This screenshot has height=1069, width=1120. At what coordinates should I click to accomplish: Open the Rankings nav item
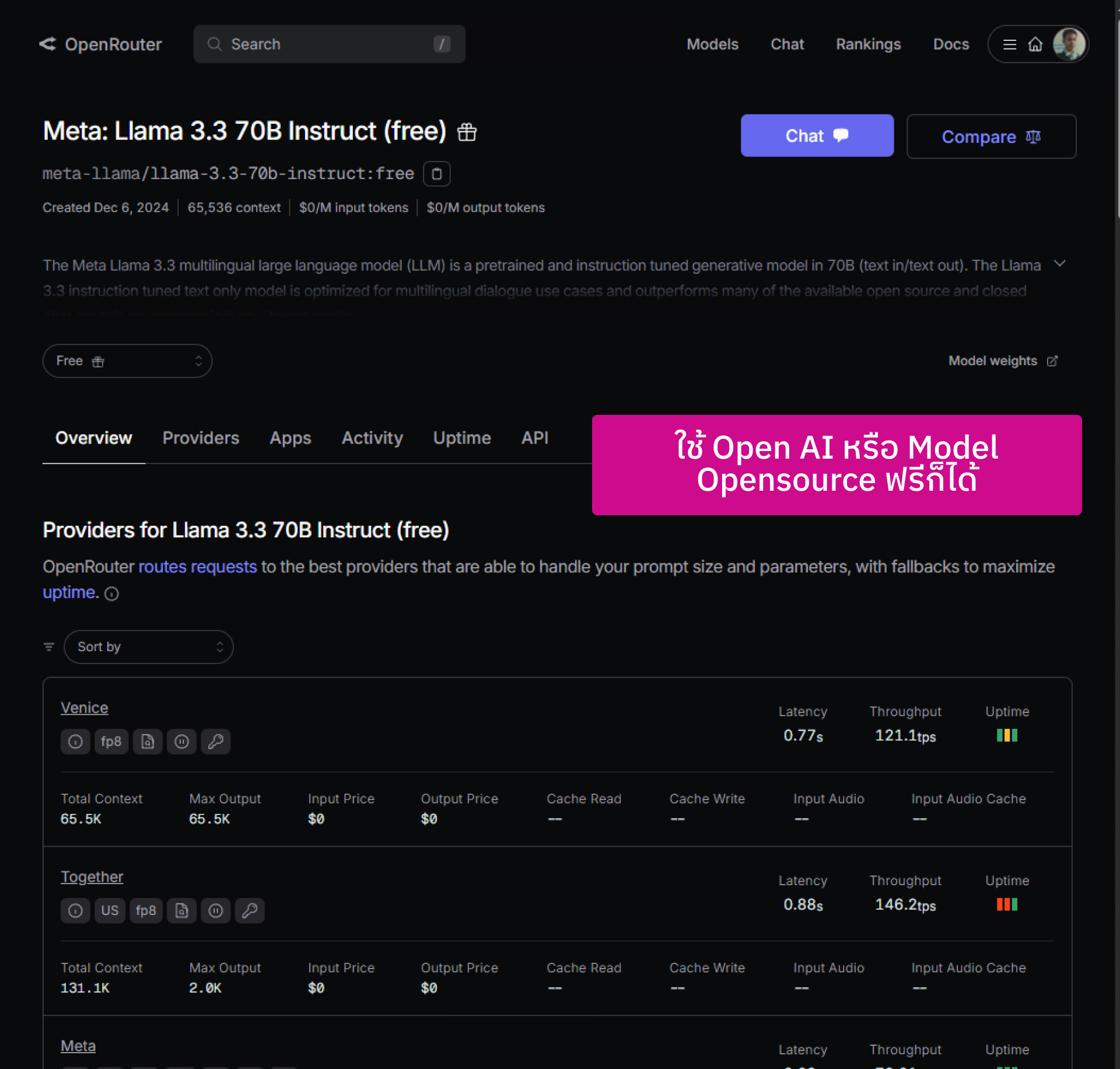click(x=868, y=44)
